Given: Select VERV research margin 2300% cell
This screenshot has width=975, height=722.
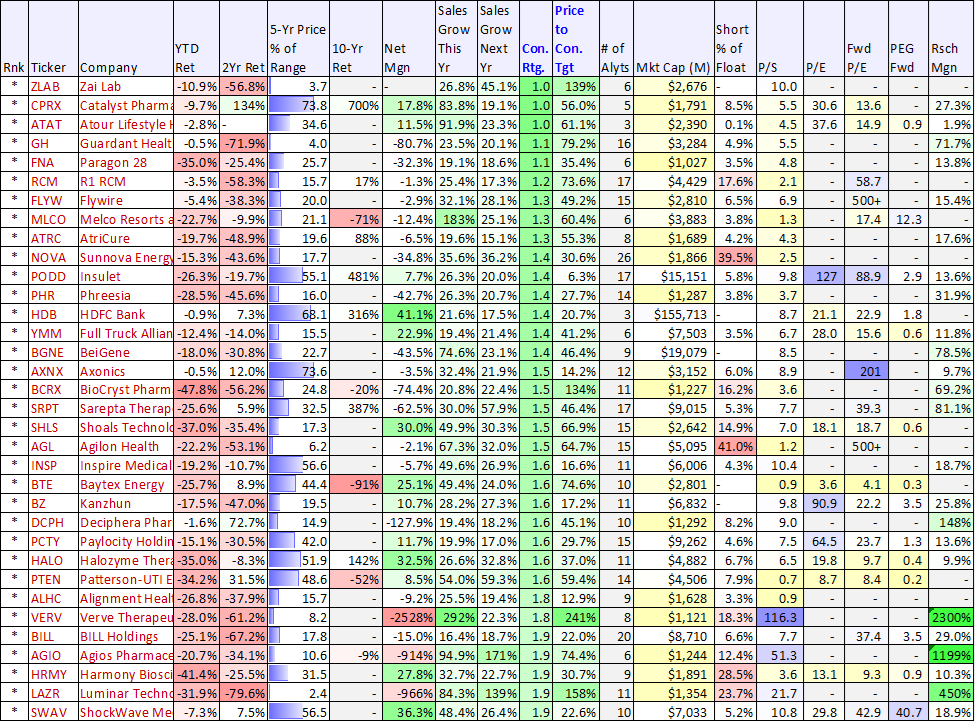Looking at the screenshot, I should click(x=951, y=618).
